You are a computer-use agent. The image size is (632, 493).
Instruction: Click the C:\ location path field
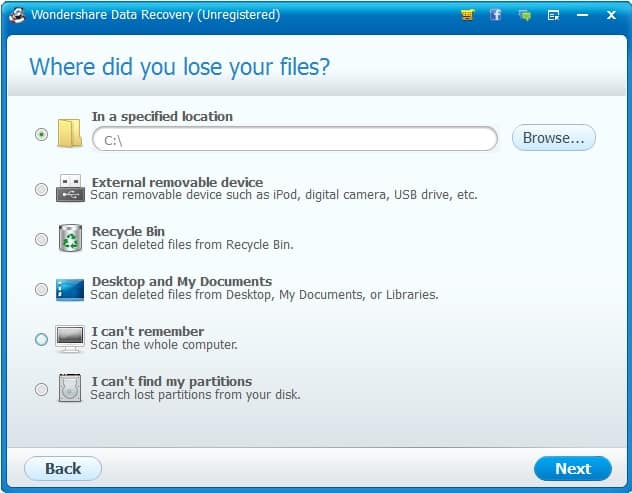pos(295,139)
